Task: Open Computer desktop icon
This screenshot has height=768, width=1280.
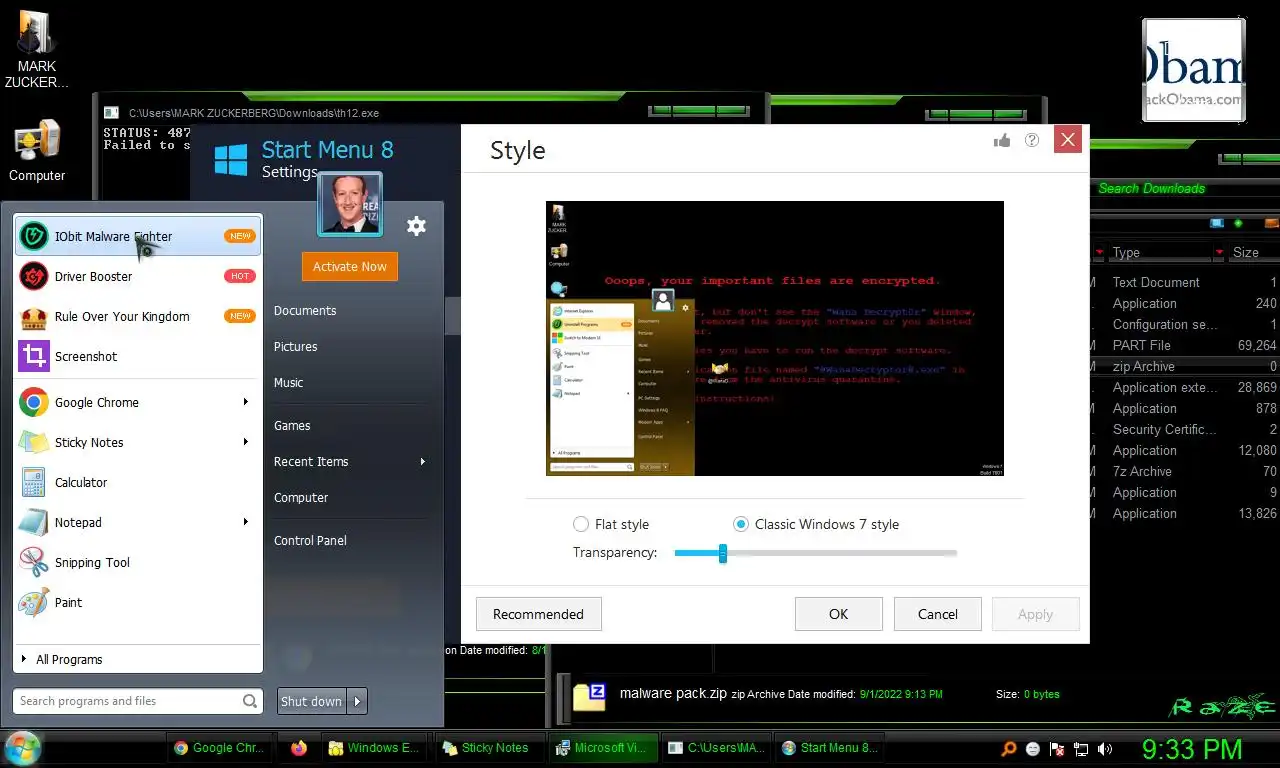Action: click(37, 151)
